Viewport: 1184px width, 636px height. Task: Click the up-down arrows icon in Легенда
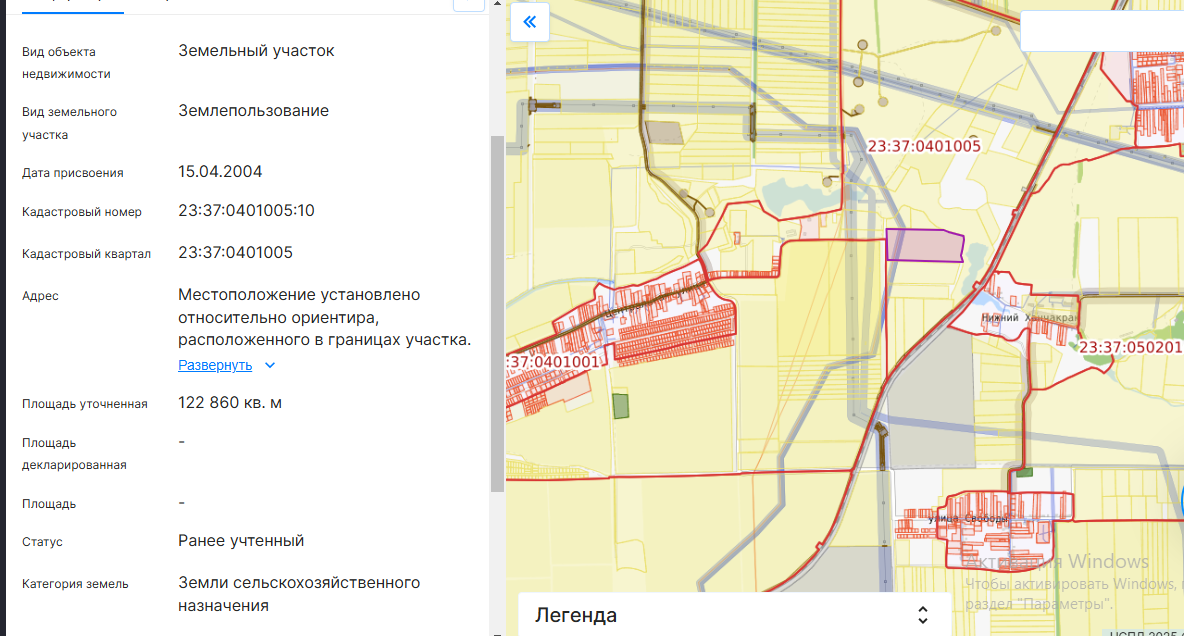[923, 615]
